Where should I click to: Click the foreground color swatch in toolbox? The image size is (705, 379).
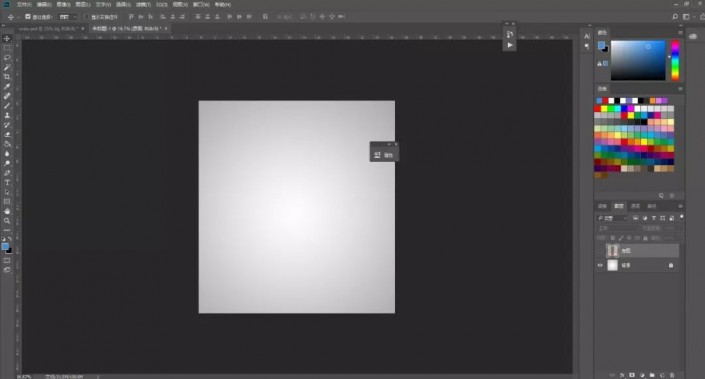click(5, 246)
